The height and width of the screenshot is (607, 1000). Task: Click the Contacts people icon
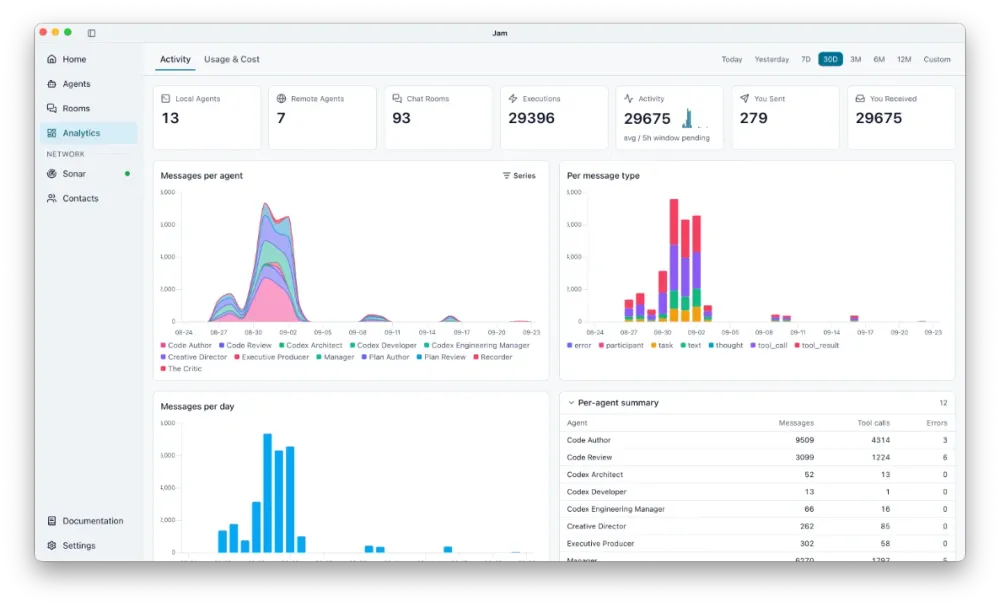52,198
